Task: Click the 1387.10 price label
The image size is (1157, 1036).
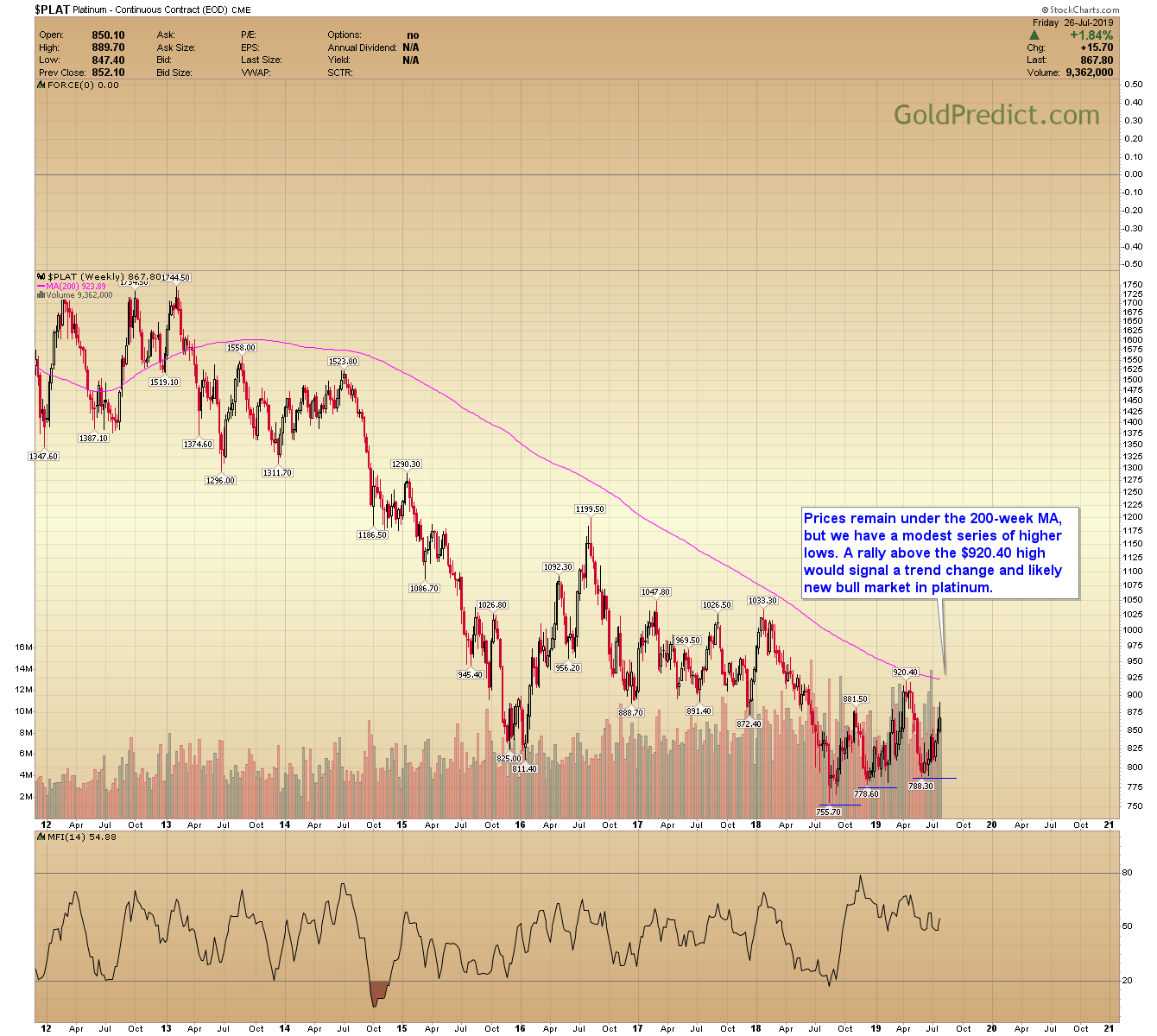Action: tap(93, 439)
